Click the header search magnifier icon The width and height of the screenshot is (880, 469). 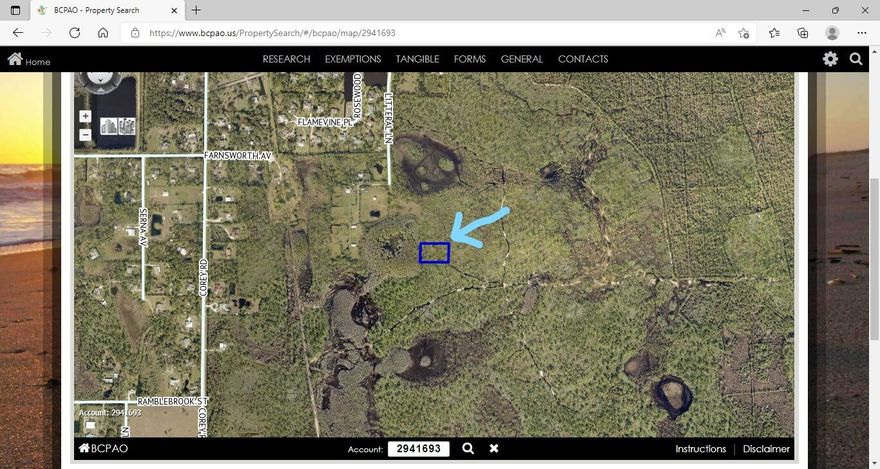click(855, 59)
